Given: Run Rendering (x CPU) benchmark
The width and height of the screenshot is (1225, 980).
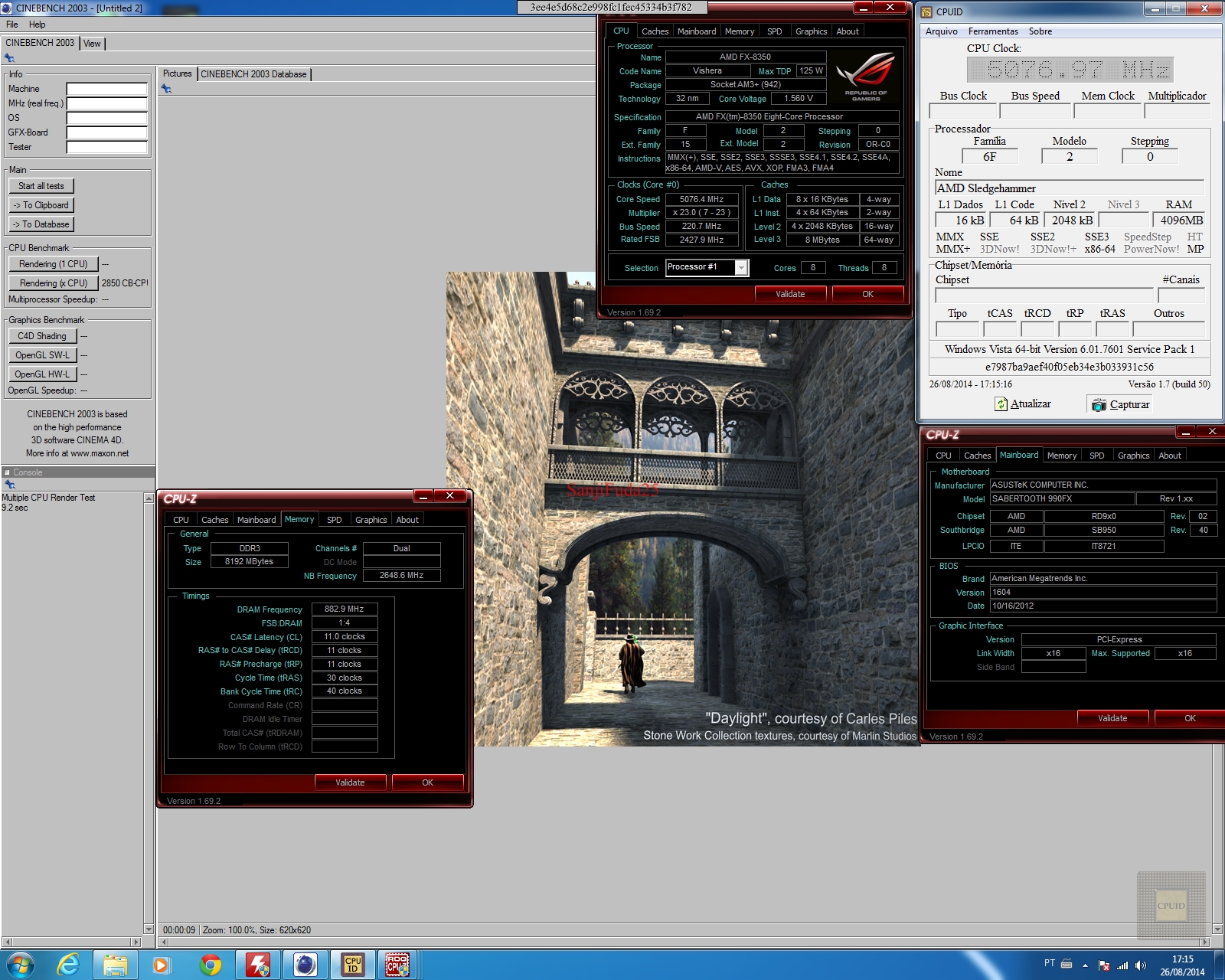Looking at the screenshot, I should tap(54, 283).
